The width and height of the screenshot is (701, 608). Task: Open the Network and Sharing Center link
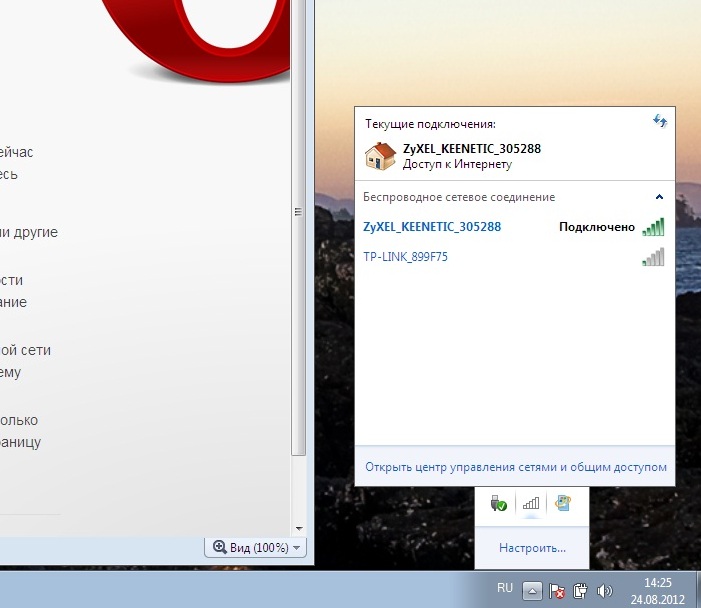(515, 467)
